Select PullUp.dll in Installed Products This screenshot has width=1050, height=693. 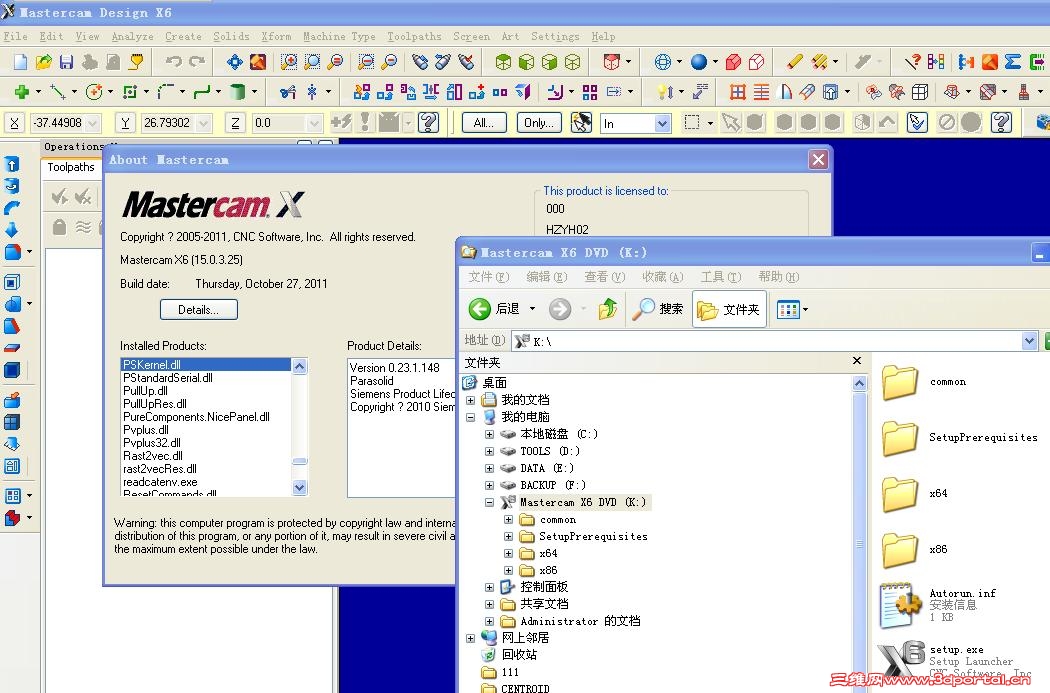click(145, 391)
